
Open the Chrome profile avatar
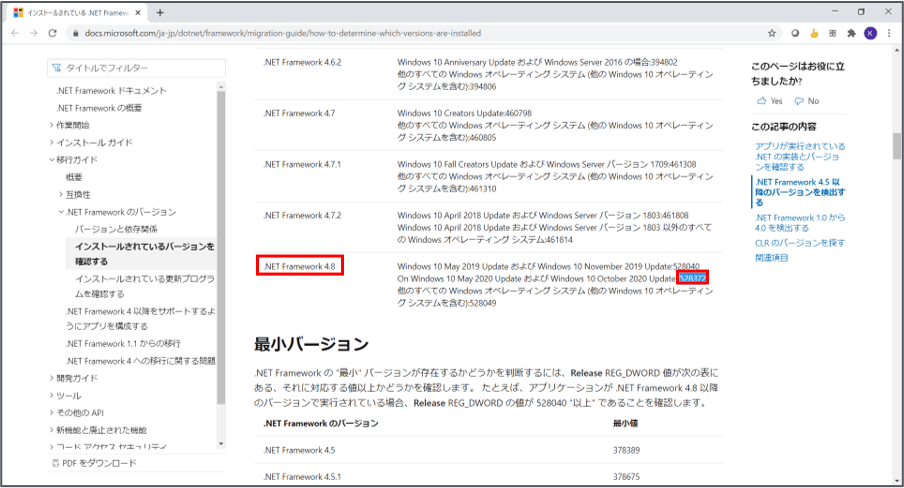click(870, 33)
